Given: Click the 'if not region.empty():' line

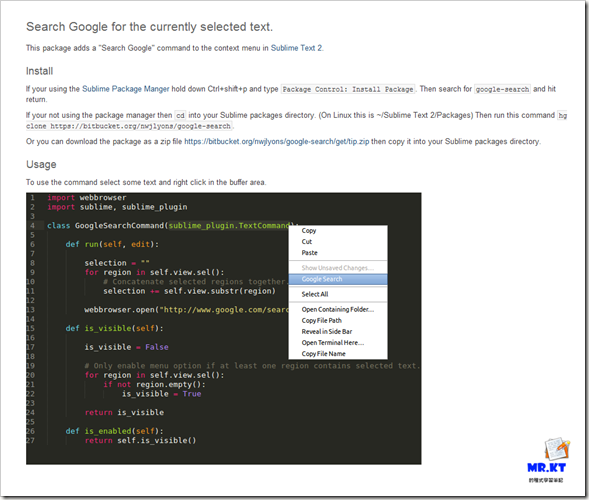Looking at the screenshot, I should 154,384.
